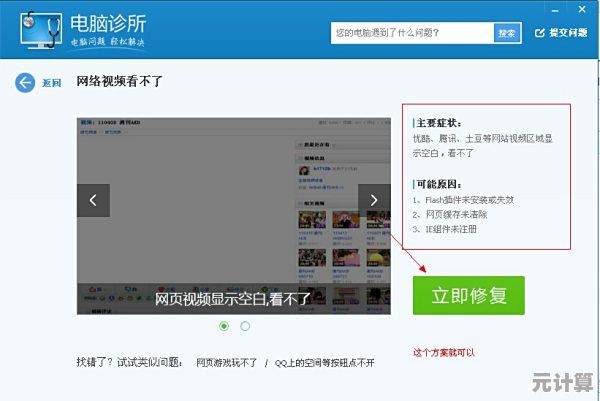Viewport: 600px width, 401px height.
Task: Click the blue back arrow icon
Action: (25, 82)
